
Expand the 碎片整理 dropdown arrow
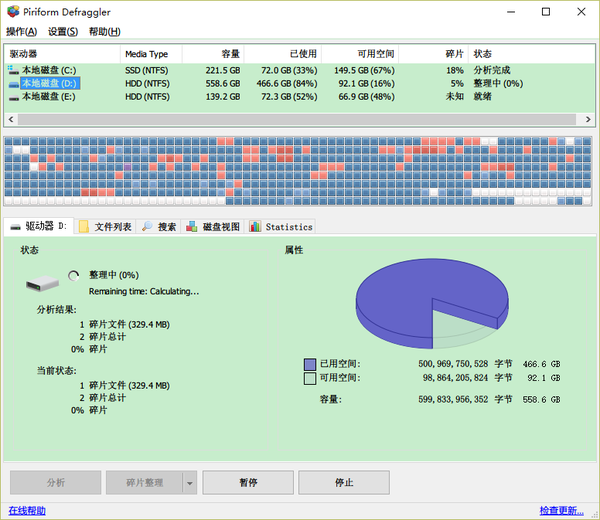click(x=190, y=483)
